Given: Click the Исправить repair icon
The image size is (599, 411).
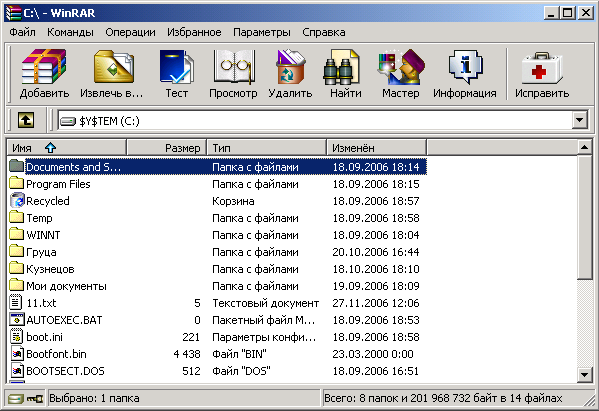Looking at the screenshot, I should pyautogui.click(x=542, y=73).
